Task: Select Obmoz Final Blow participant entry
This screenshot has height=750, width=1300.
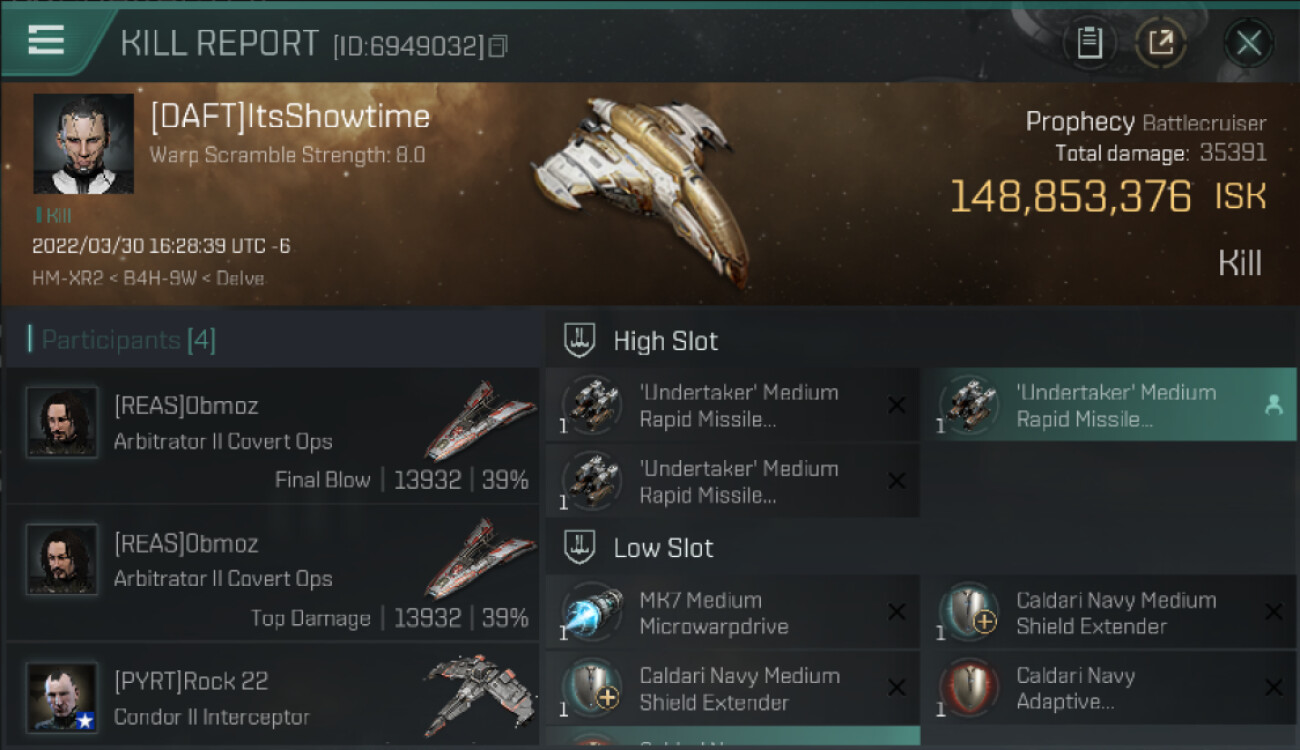Action: 272,436
